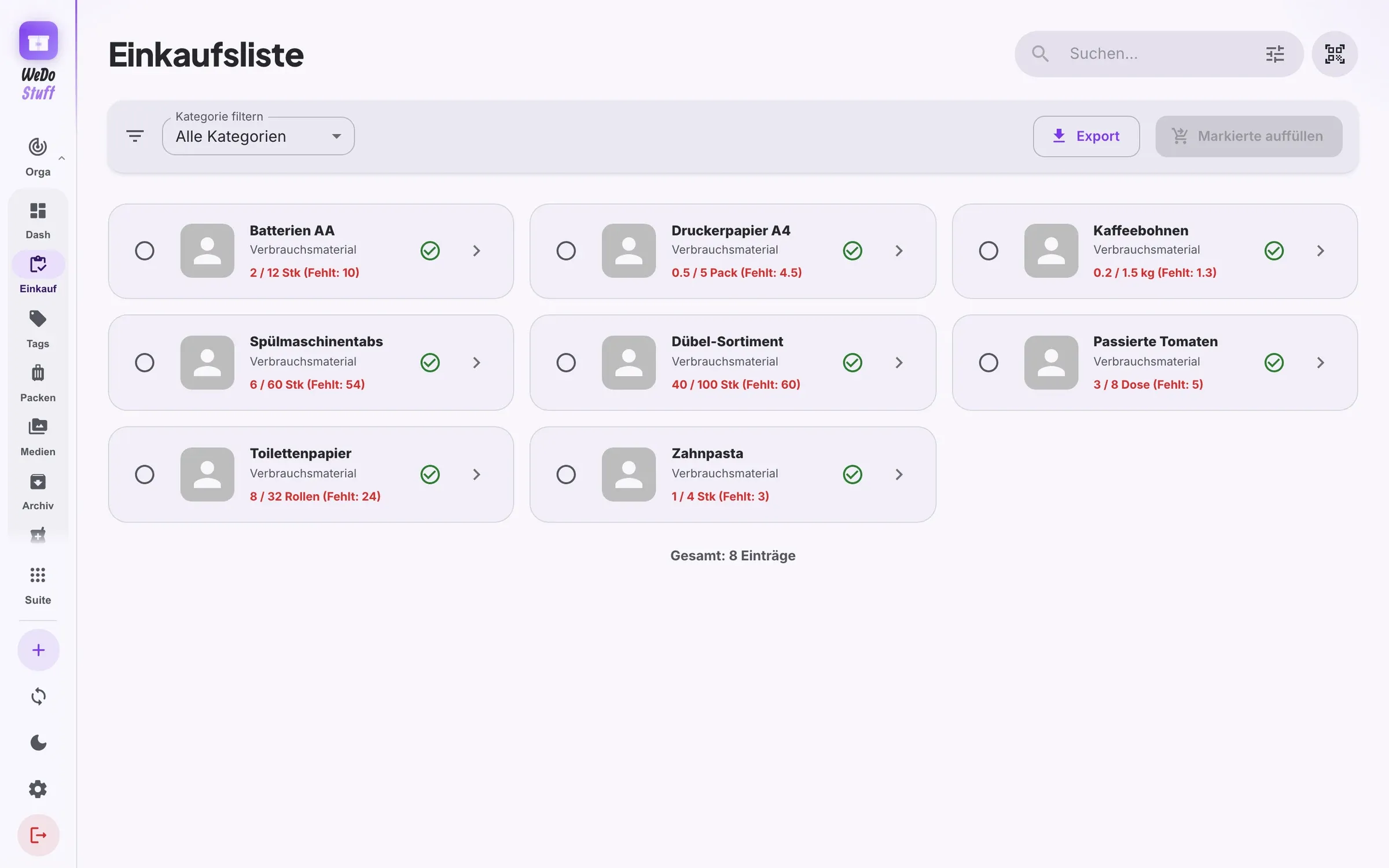
Task: Select the Kaffeebohnen radio circle
Action: click(x=989, y=251)
